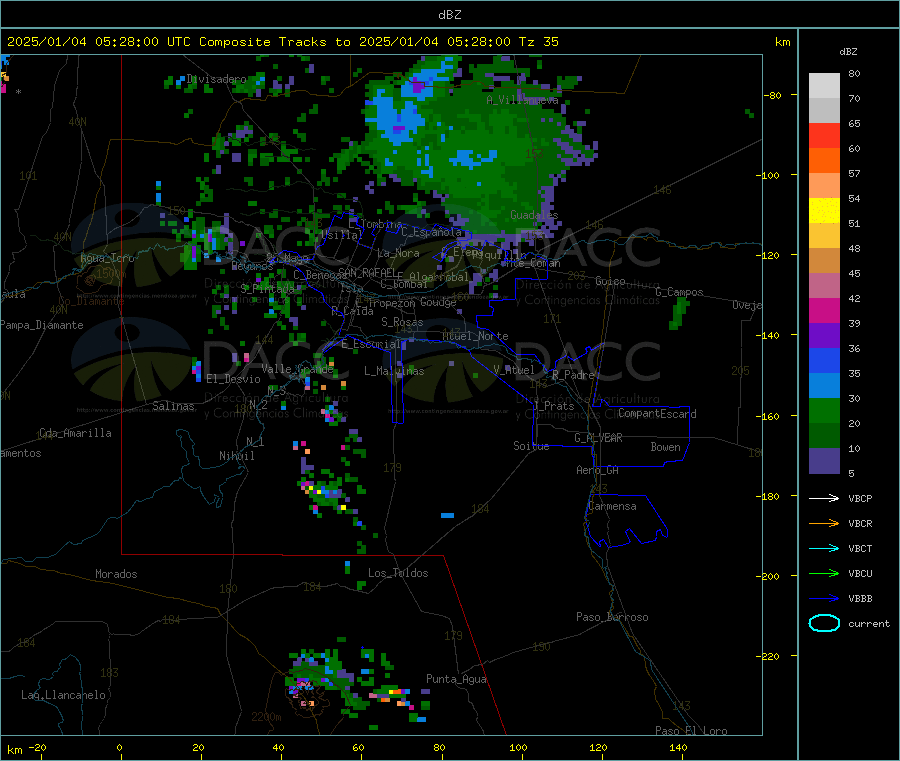This screenshot has height=761, width=900.
Task: Click the 'Cda_Amarilla' map label
Action: click(x=75, y=433)
